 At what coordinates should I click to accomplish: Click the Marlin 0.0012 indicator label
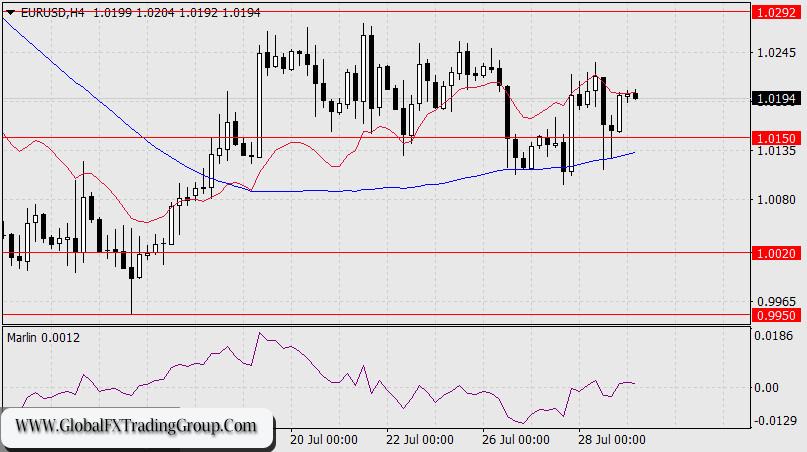[x=44, y=338]
